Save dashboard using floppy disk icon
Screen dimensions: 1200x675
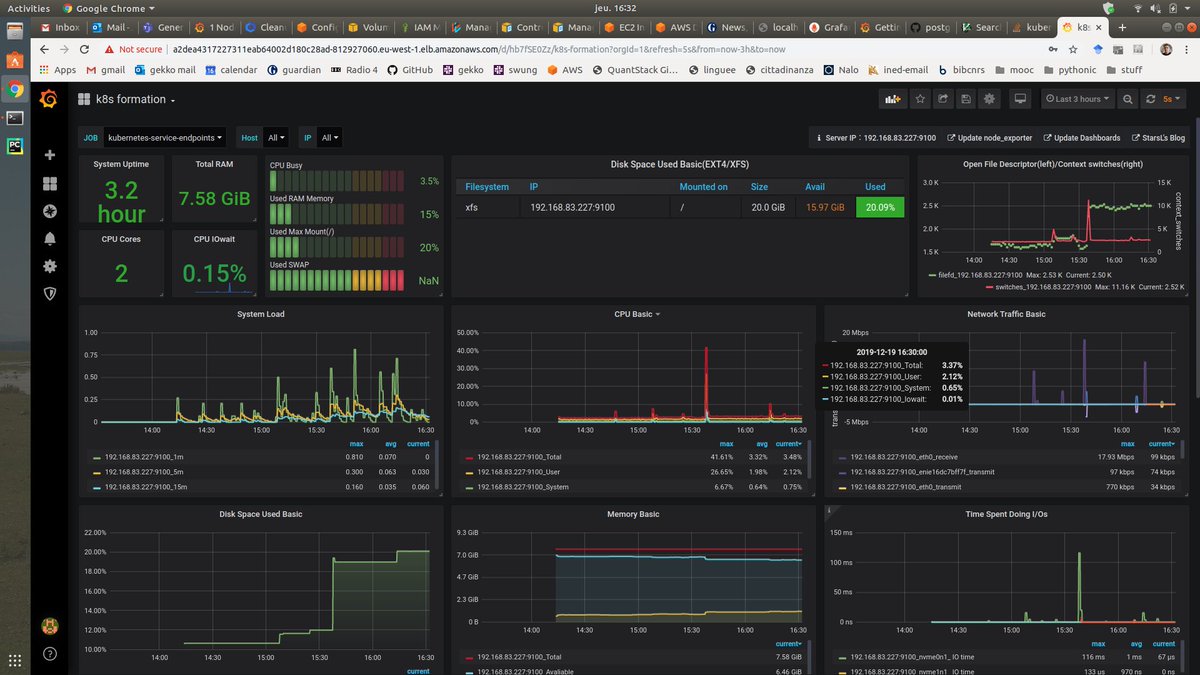pos(966,99)
